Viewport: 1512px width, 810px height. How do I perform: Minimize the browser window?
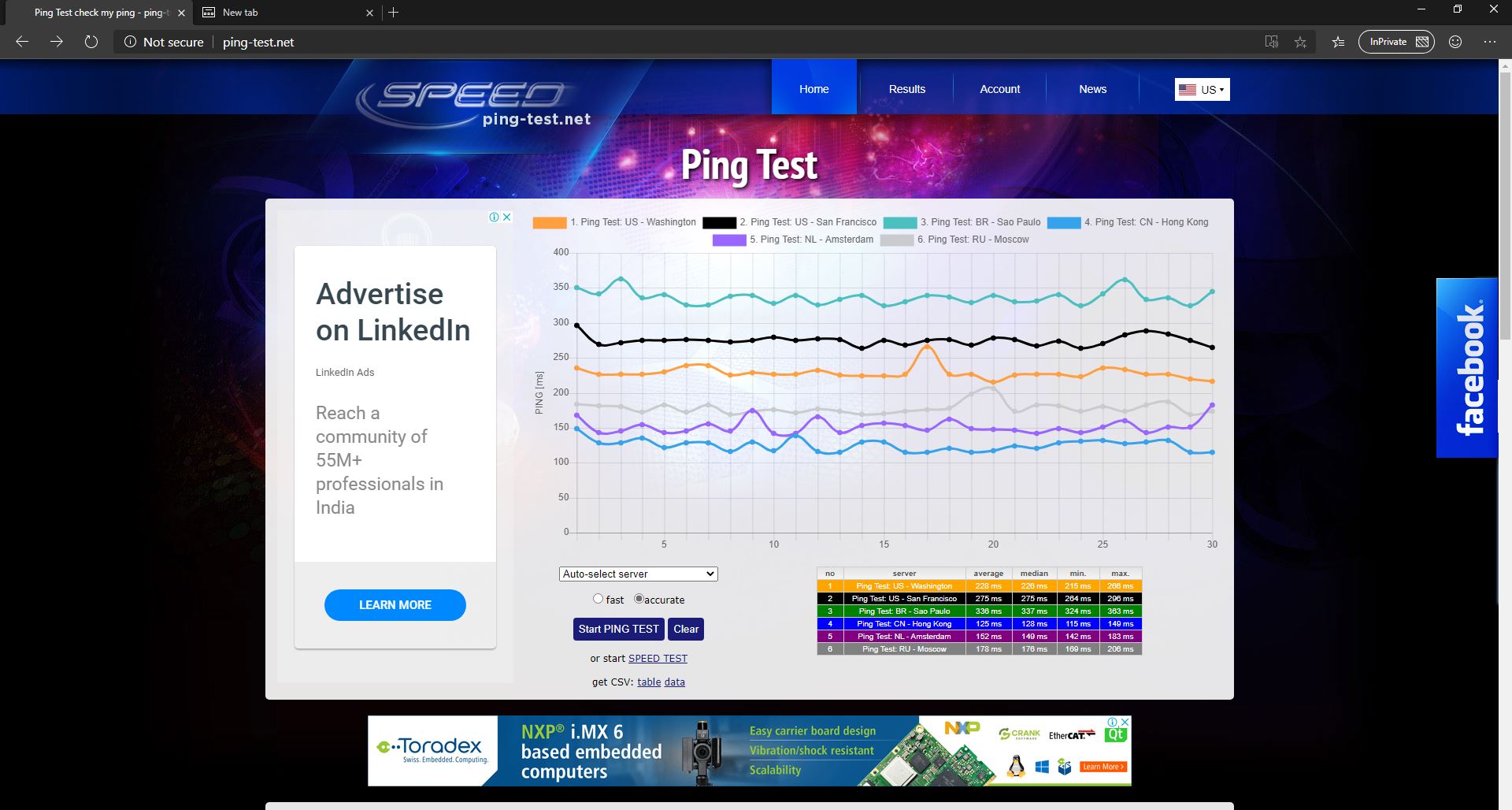point(1421,9)
